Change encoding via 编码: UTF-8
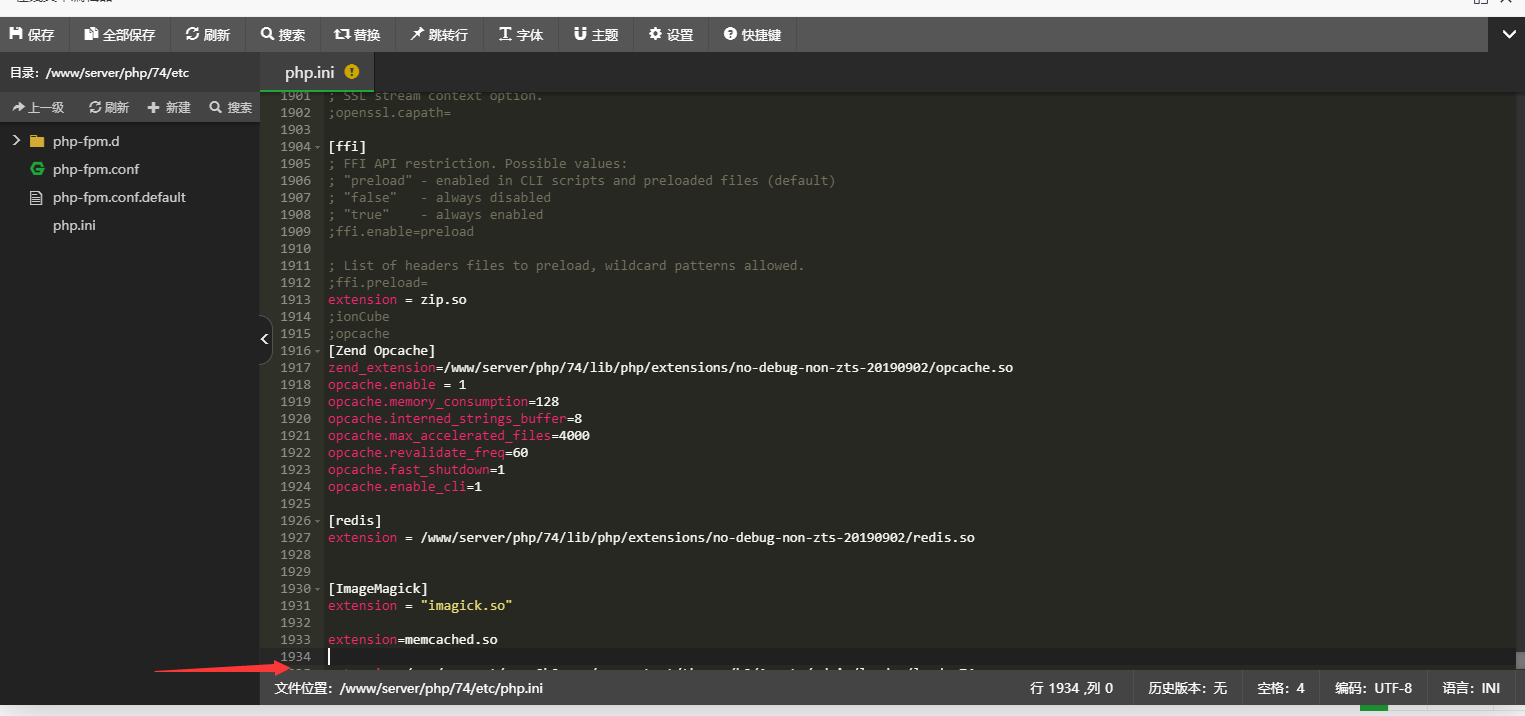Viewport: 1525px width, 716px height. (x=1374, y=688)
